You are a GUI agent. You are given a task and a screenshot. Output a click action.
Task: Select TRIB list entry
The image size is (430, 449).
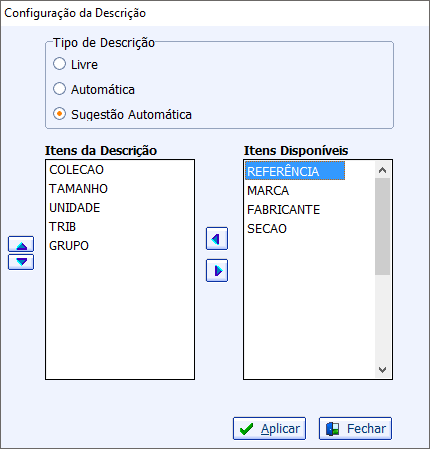click(x=63, y=227)
